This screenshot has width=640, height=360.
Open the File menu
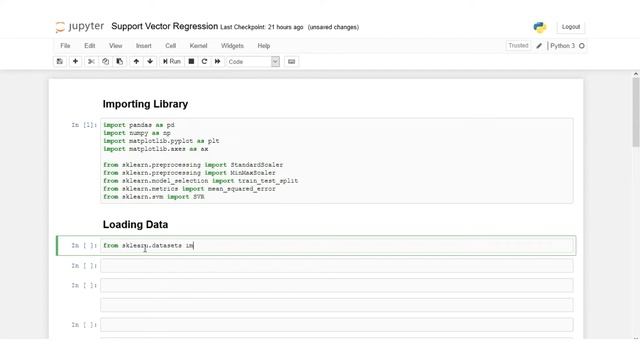65,46
